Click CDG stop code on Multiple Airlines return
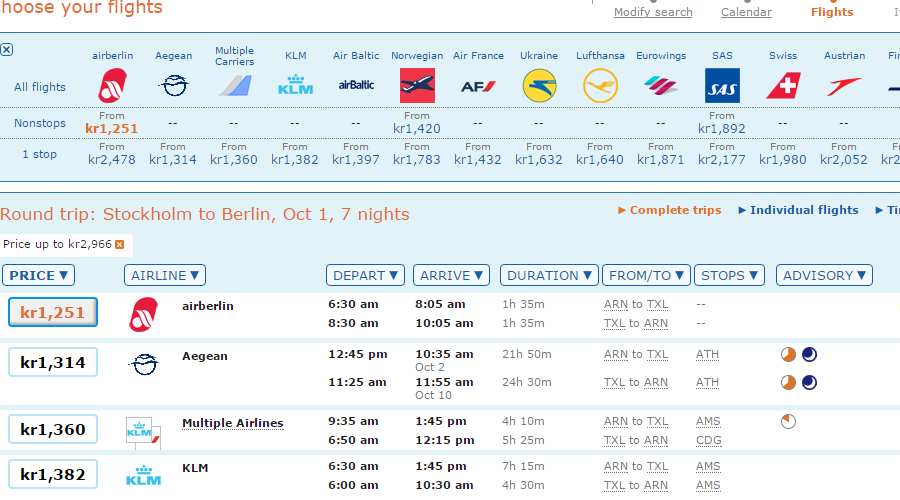 (709, 440)
